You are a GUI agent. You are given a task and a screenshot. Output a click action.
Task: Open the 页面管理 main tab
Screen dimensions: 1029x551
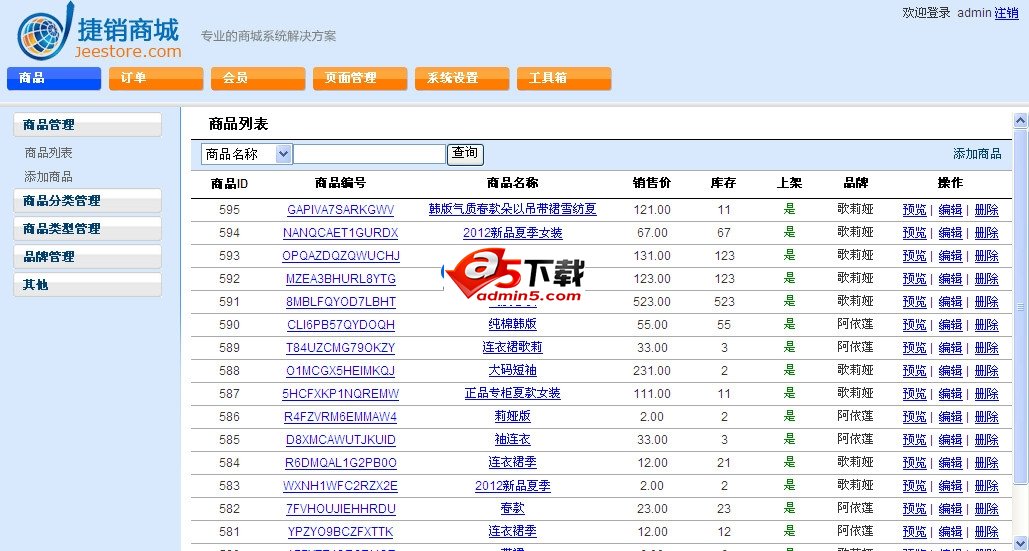(x=360, y=78)
